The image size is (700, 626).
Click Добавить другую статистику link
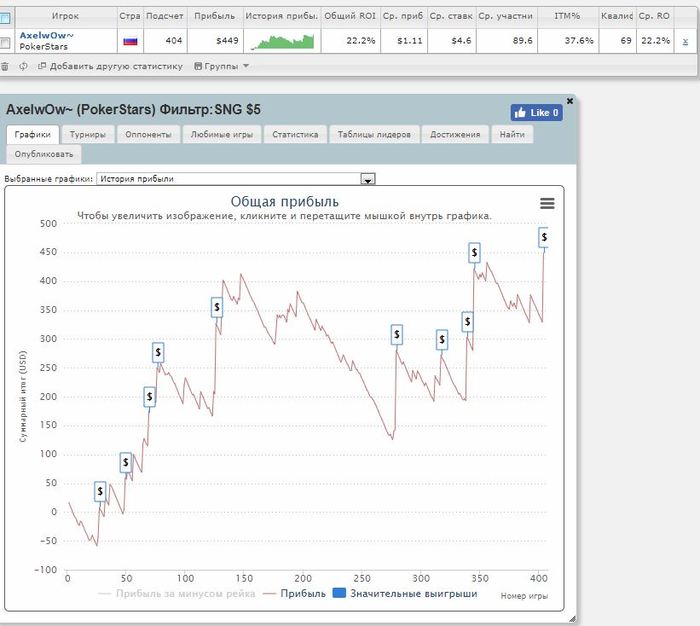111,67
